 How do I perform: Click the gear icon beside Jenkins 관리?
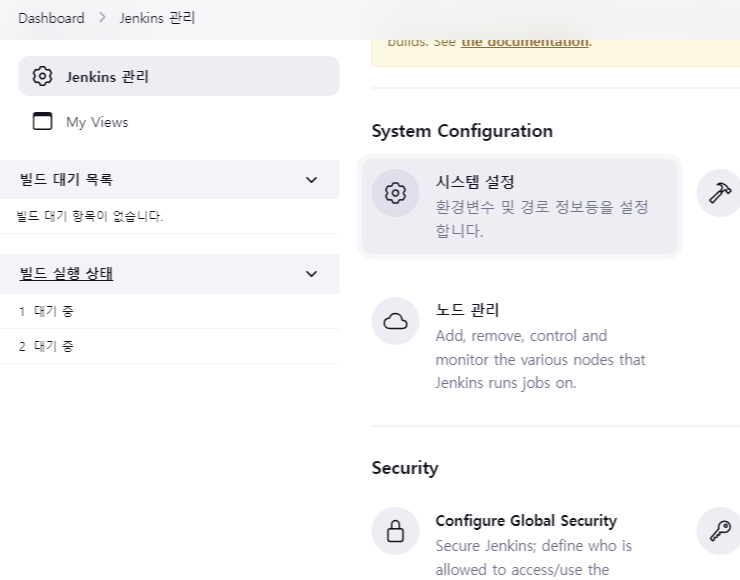point(42,76)
